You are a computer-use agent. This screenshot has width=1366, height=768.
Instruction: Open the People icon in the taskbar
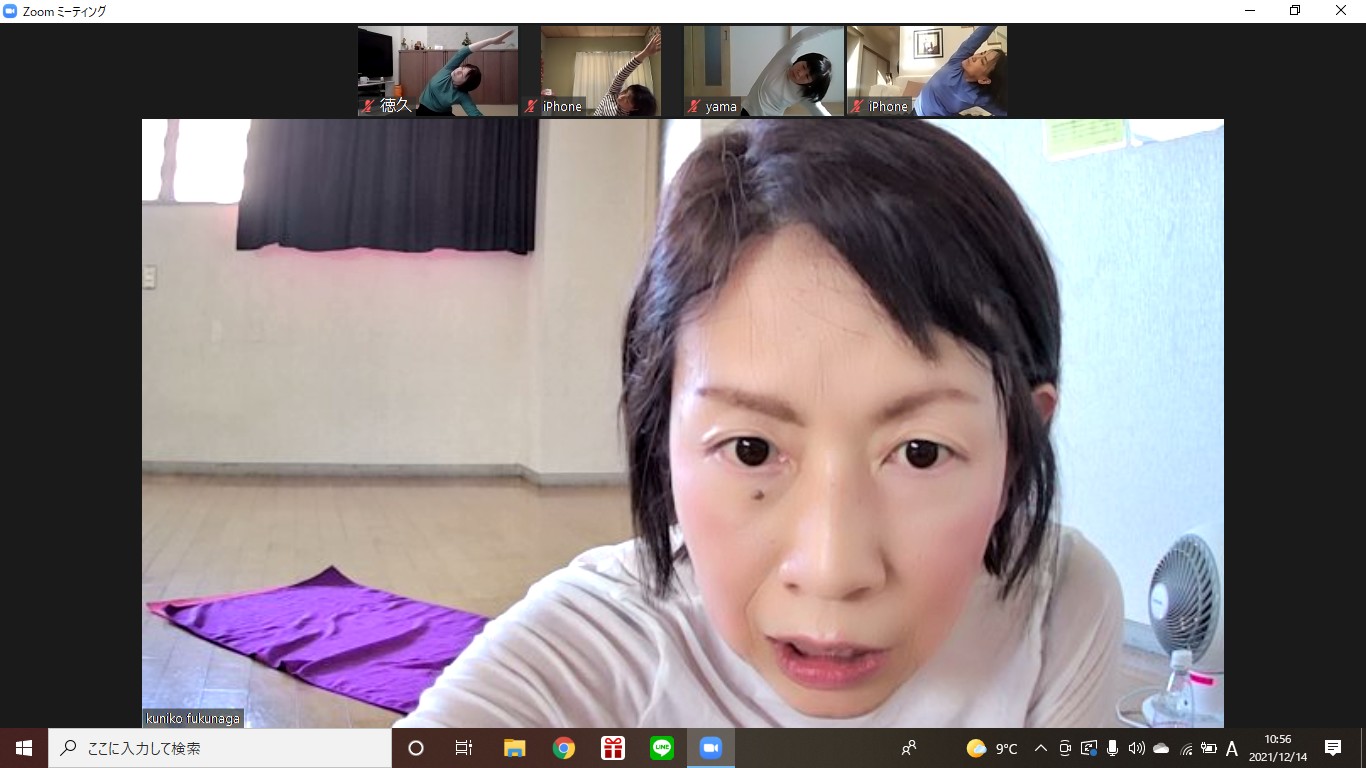[909, 748]
